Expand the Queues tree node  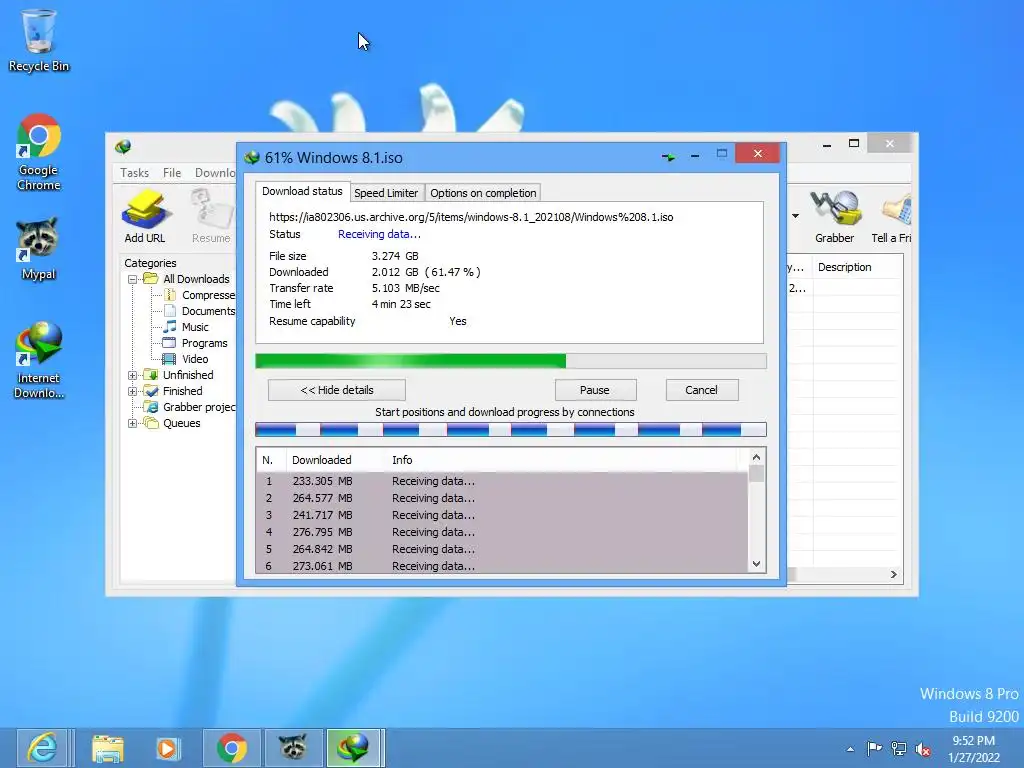[133, 423]
